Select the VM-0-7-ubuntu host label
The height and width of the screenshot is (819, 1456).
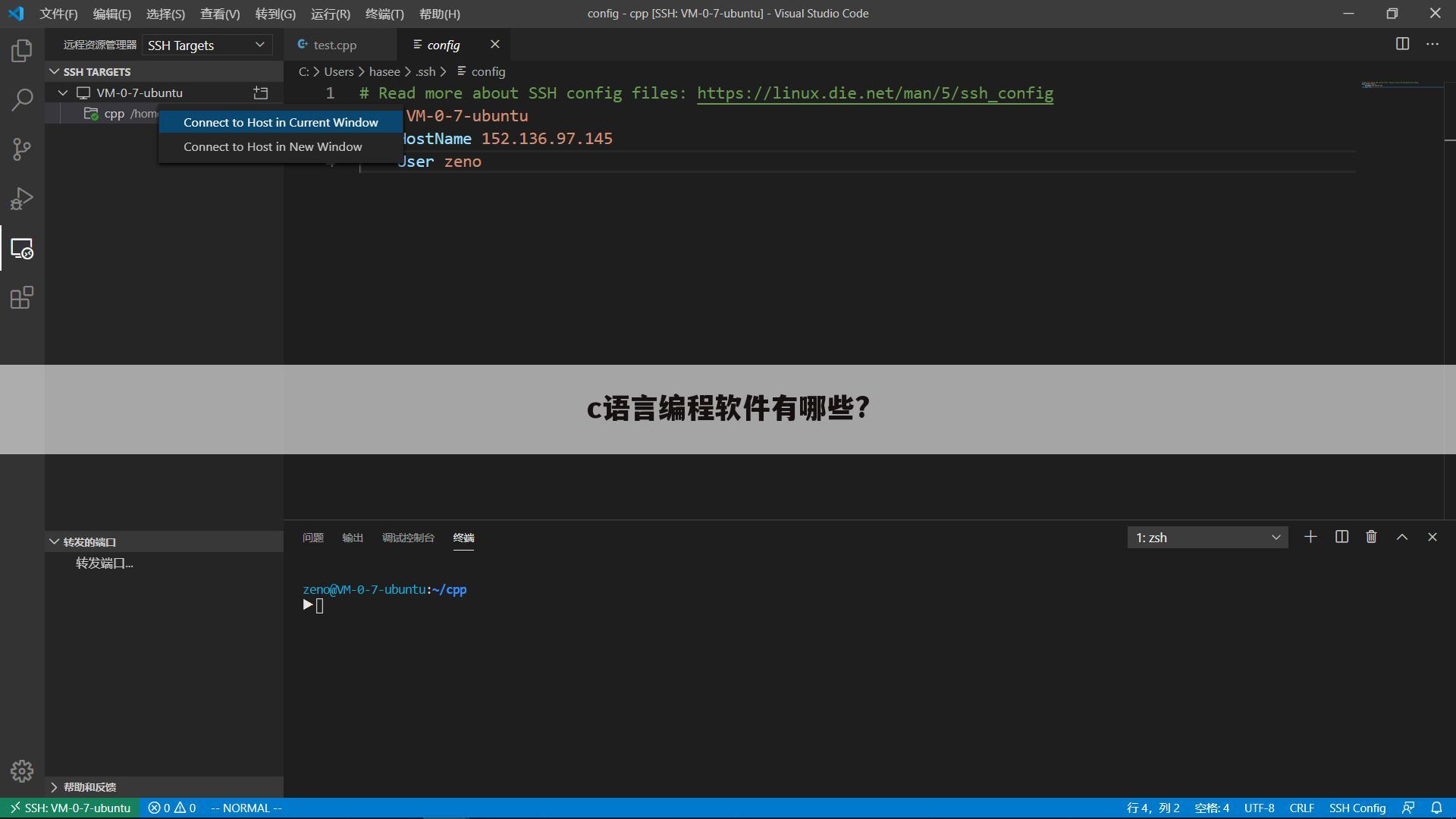(140, 93)
